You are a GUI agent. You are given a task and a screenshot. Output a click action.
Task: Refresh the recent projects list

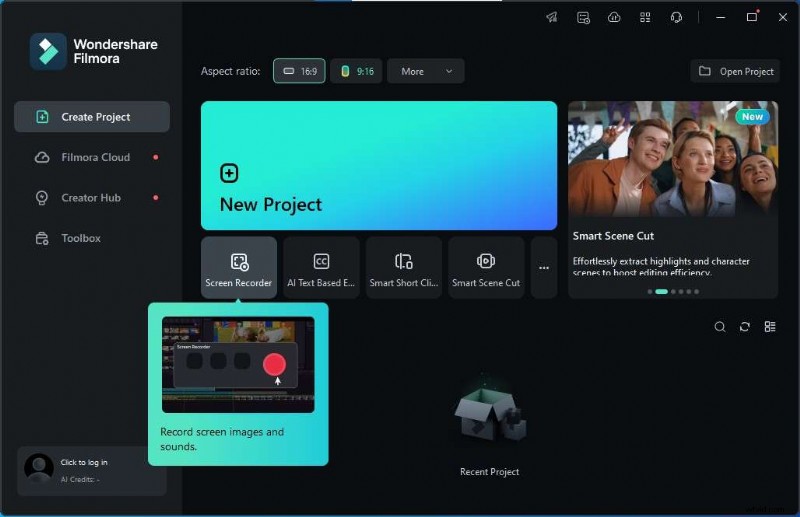pyautogui.click(x=745, y=327)
